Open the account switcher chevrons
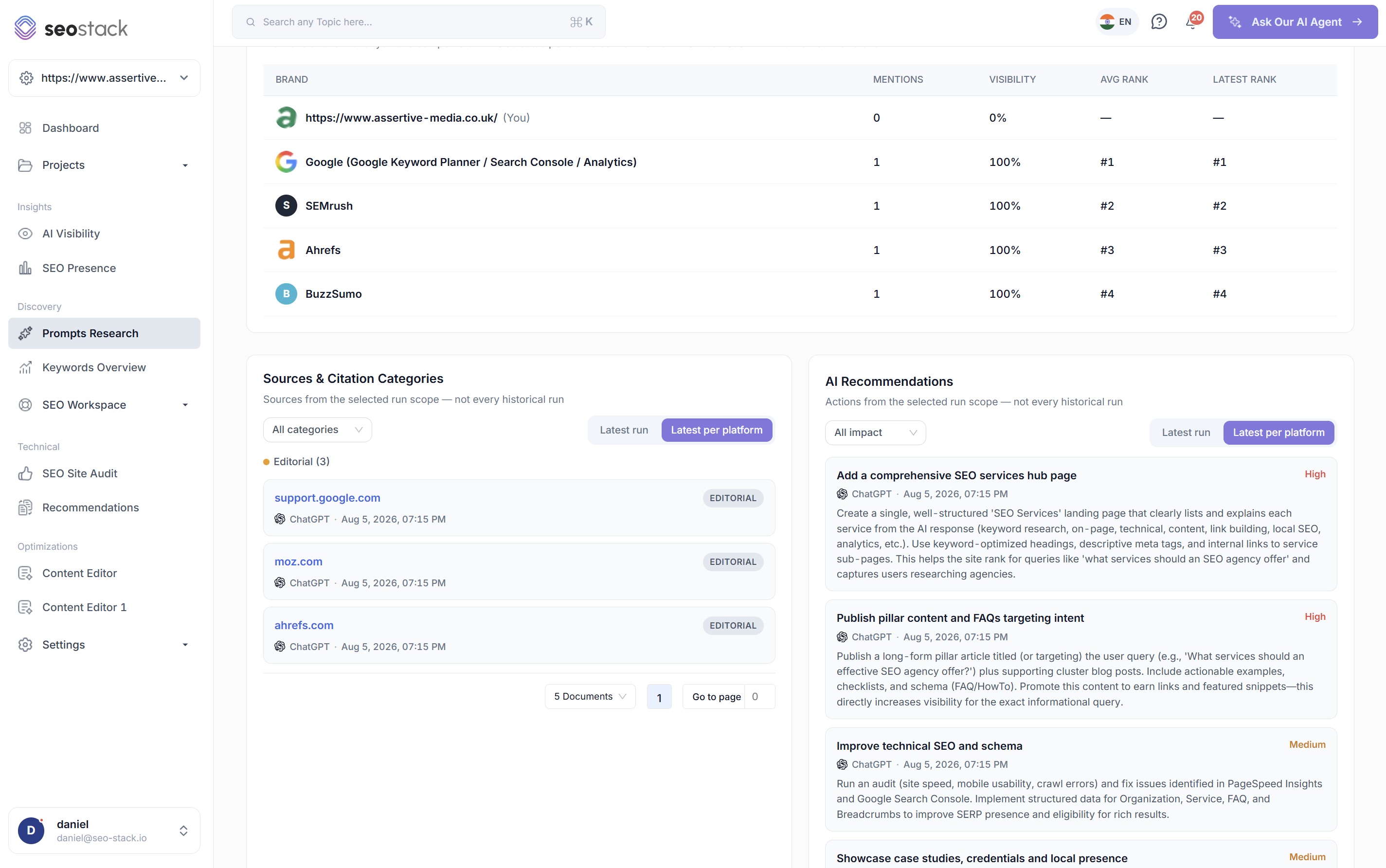 click(x=184, y=830)
